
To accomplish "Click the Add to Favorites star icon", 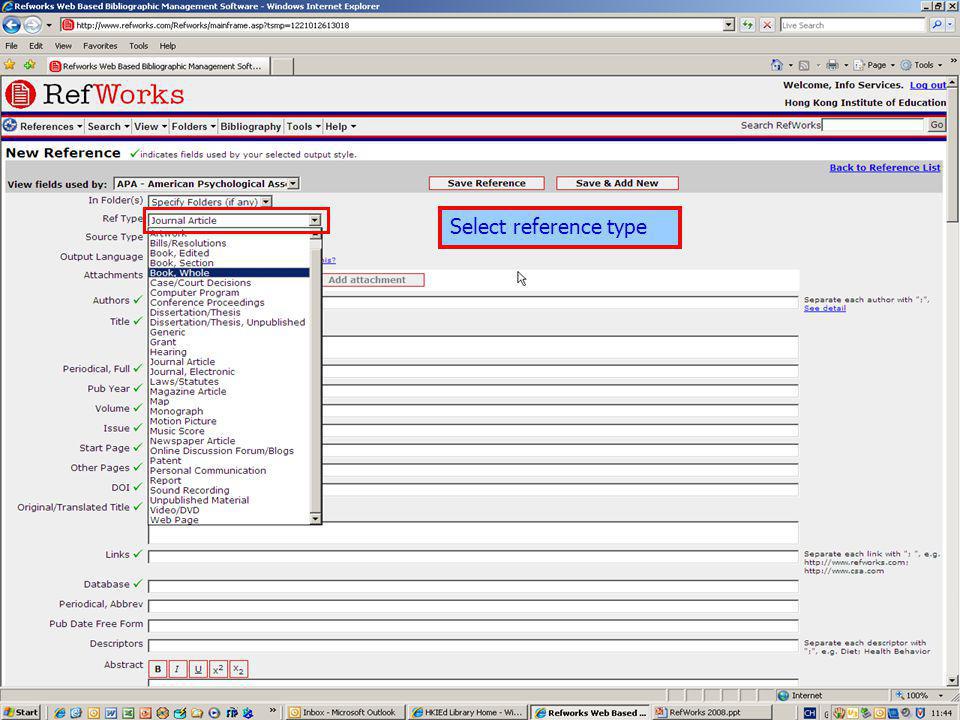I will click(x=29, y=65).
